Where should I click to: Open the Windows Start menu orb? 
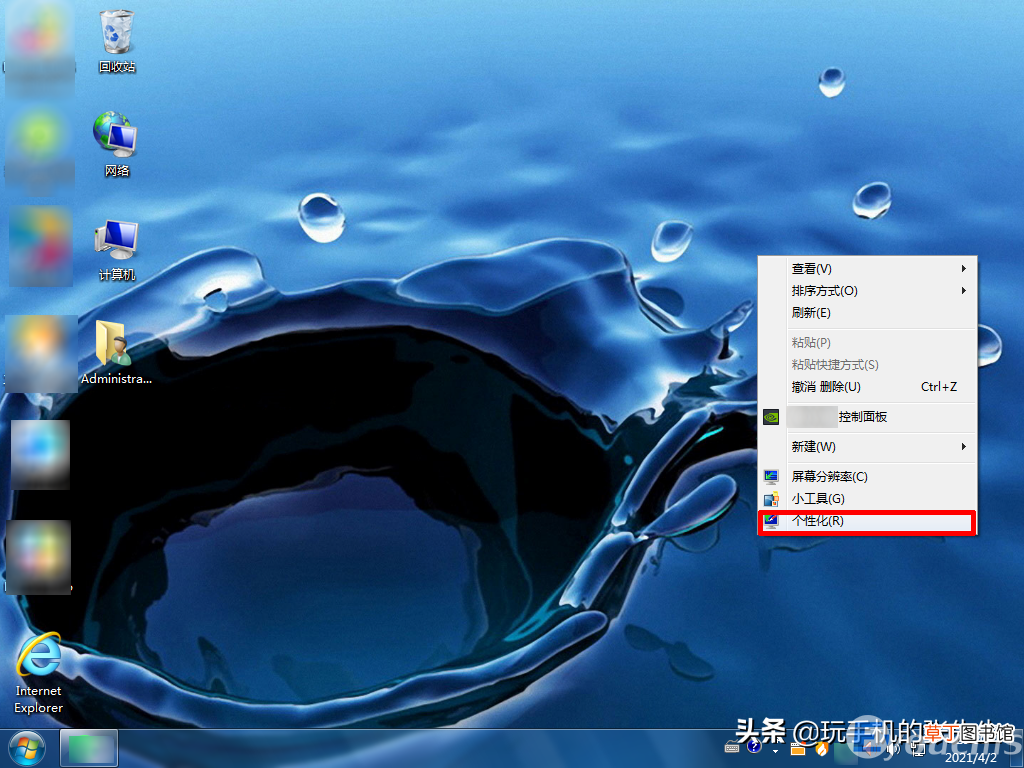tap(27, 748)
